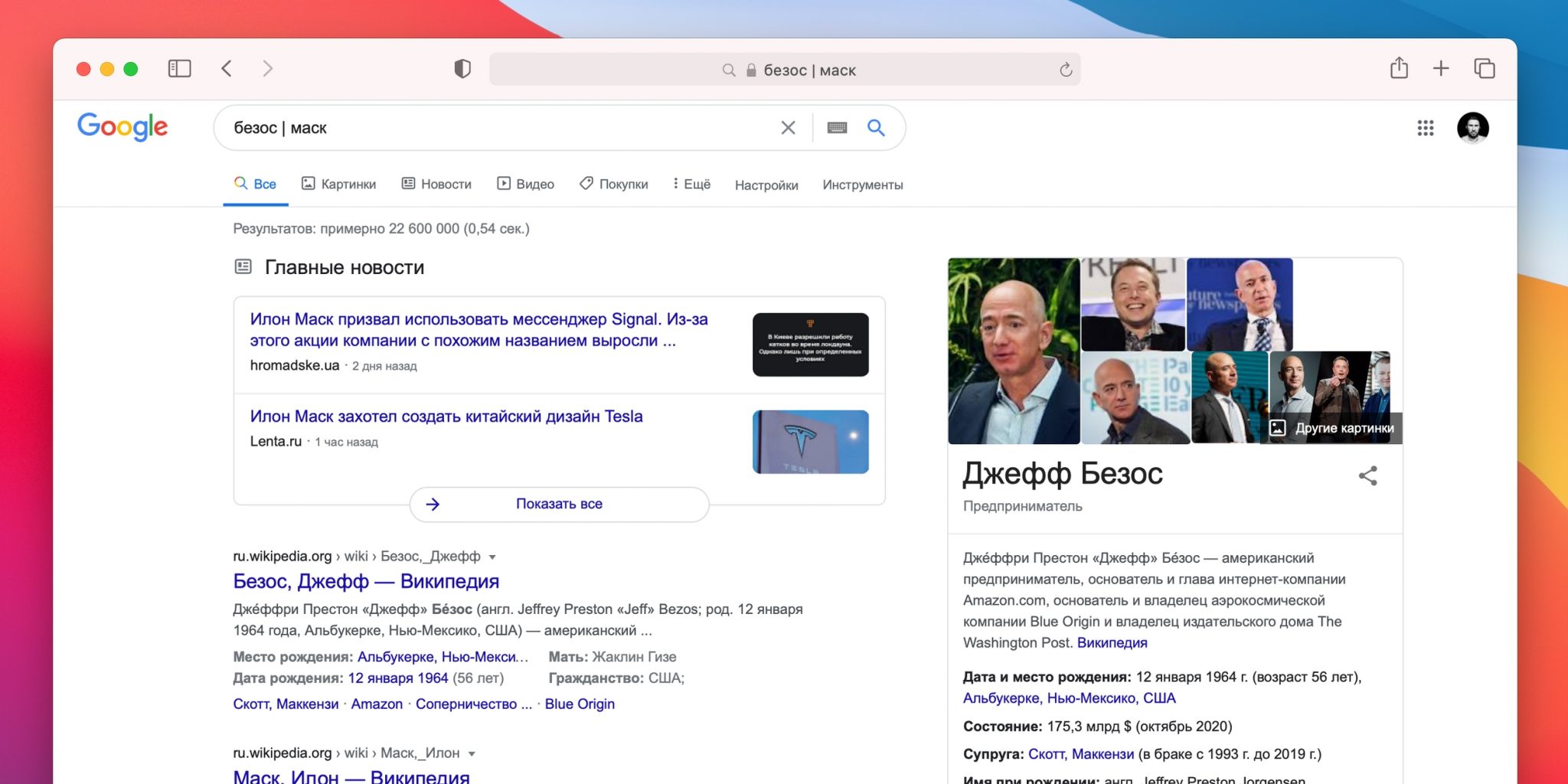
Task: Open the Соперничество sitelink
Action: [474, 704]
